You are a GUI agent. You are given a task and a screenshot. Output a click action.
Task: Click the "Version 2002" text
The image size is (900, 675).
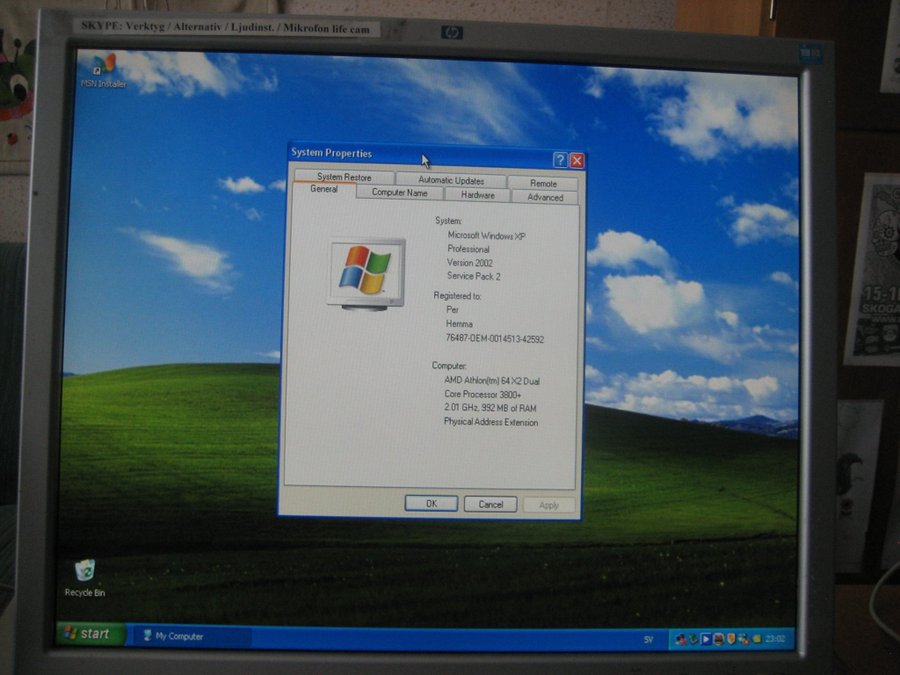[x=470, y=263]
